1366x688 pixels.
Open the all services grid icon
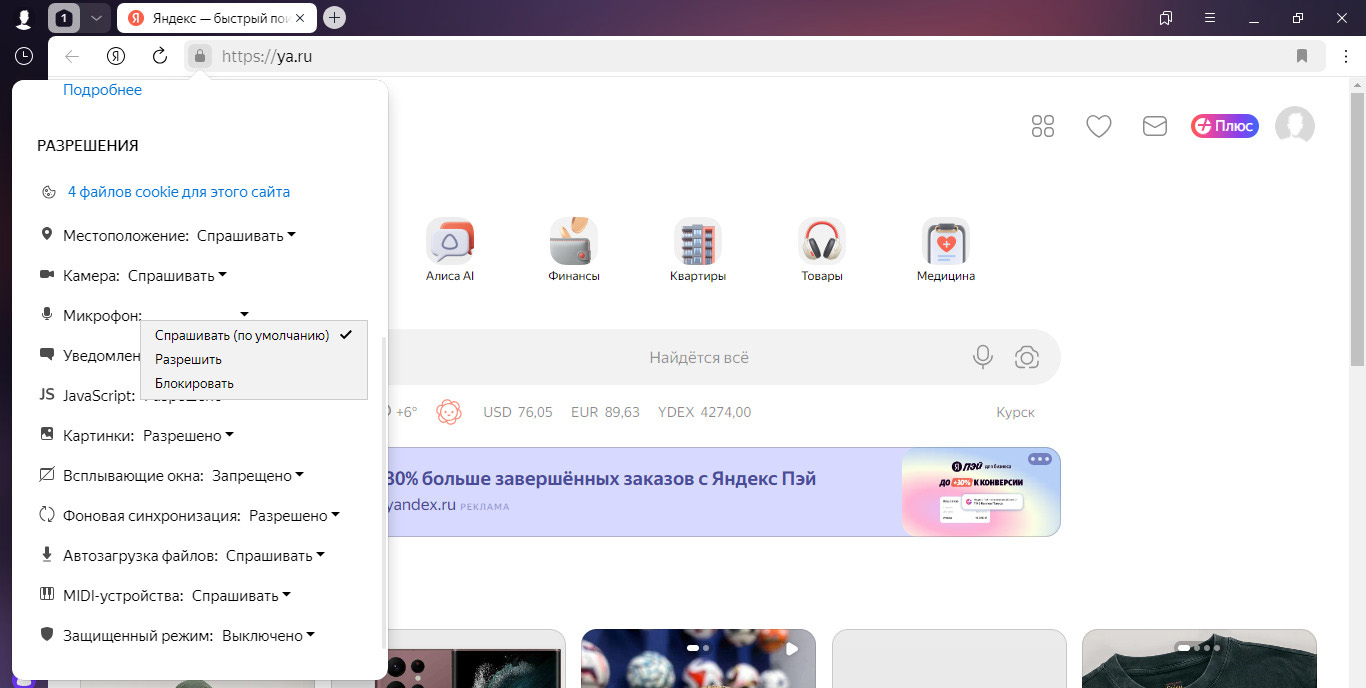[x=1043, y=126]
